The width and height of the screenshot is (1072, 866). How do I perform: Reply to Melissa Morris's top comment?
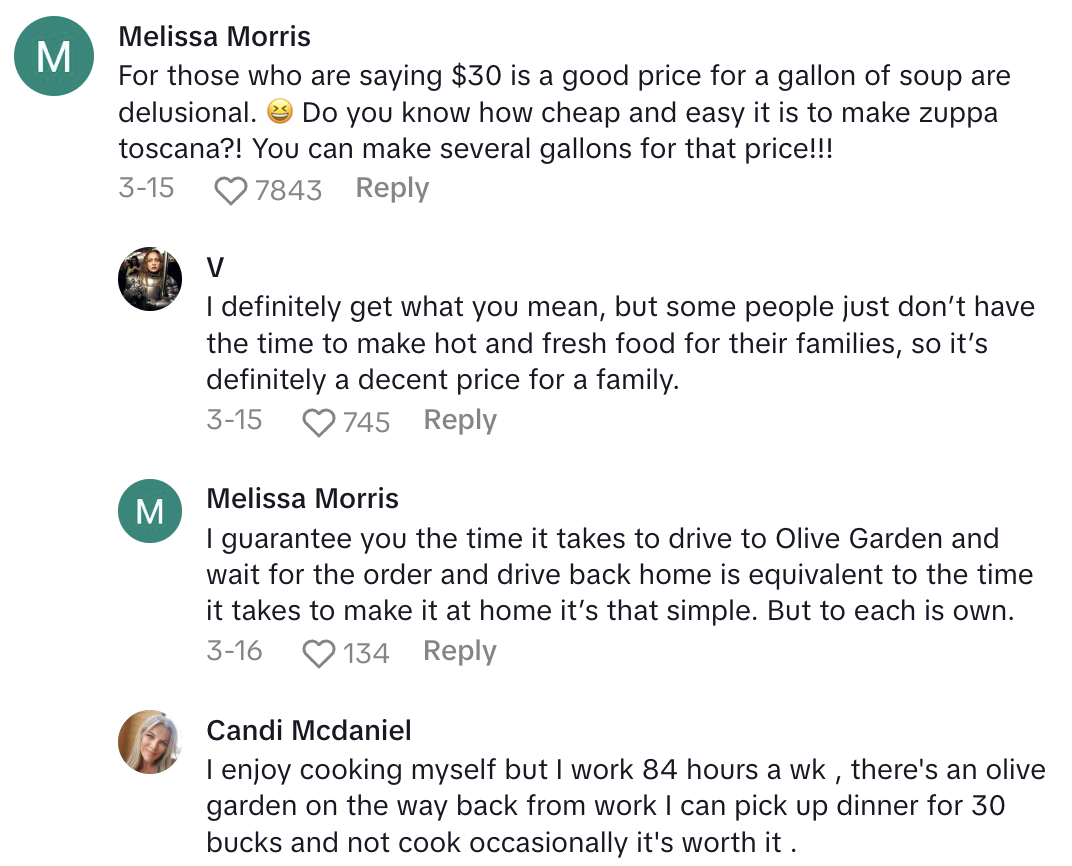[392, 188]
